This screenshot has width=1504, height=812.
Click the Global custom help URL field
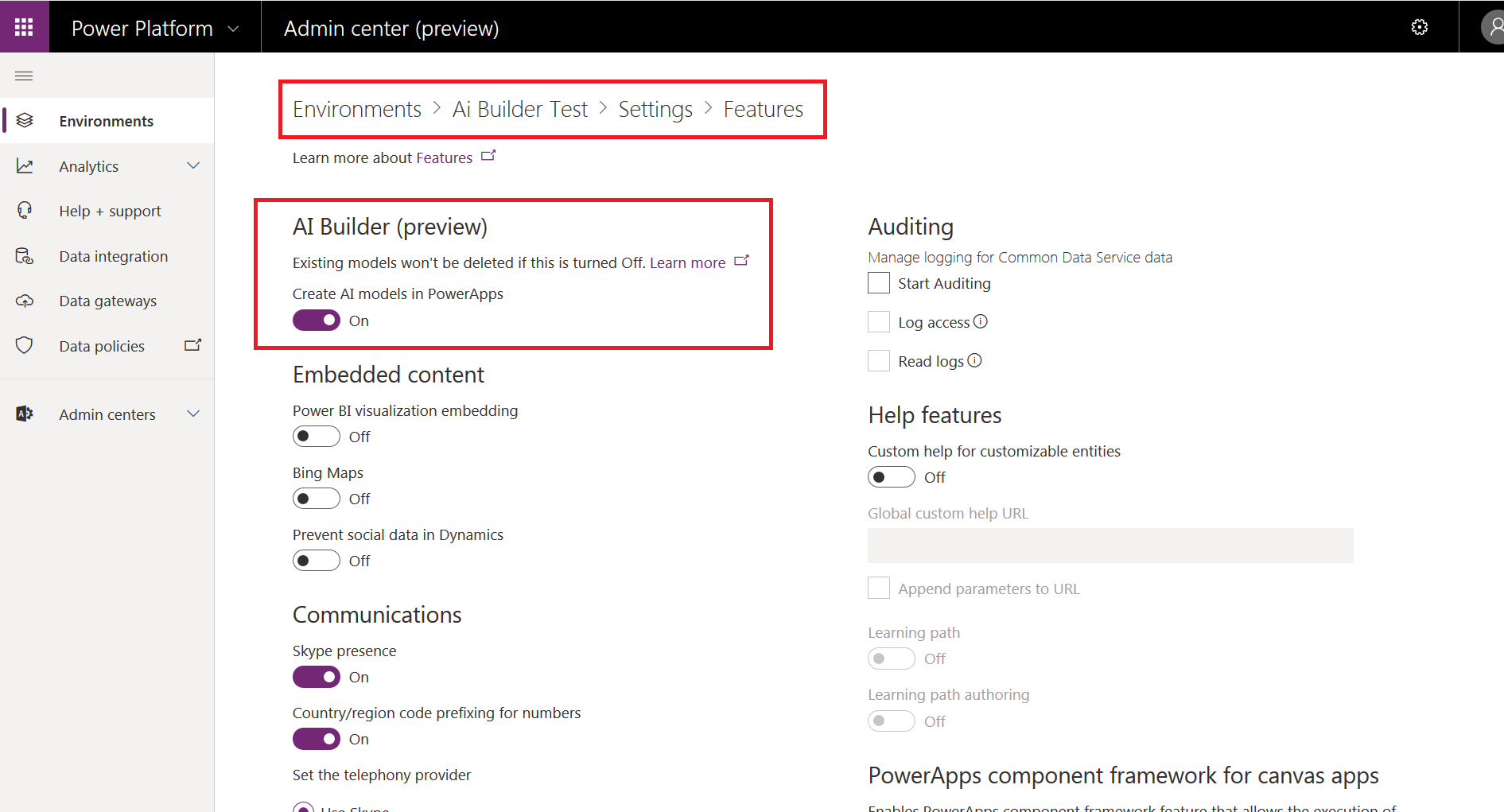pyautogui.click(x=1110, y=546)
